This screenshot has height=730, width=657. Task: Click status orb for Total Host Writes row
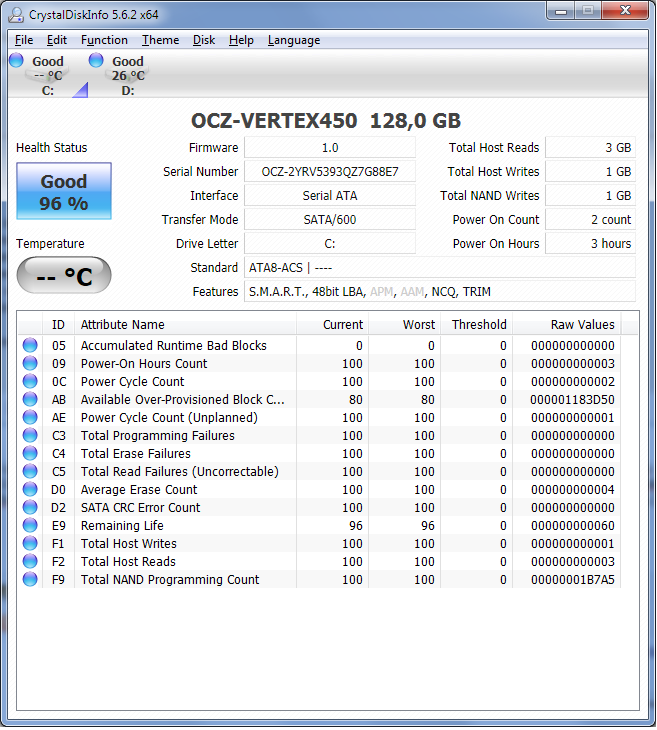coord(30,543)
